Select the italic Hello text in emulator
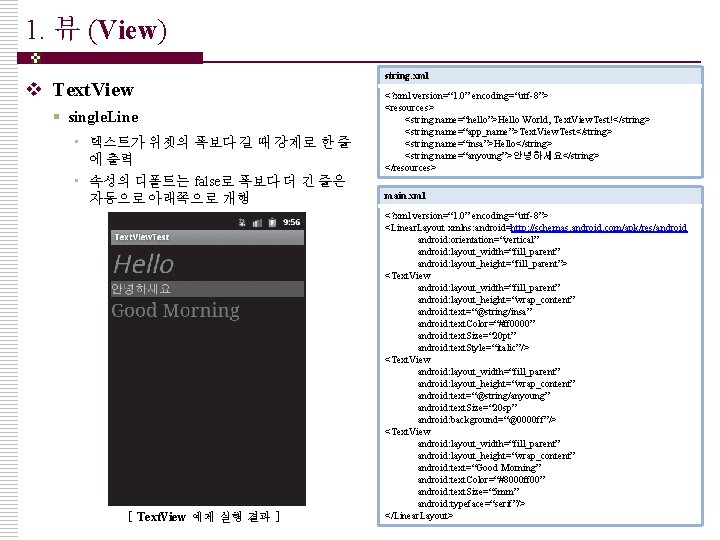The width and height of the screenshot is (720, 540). pos(143,264)
